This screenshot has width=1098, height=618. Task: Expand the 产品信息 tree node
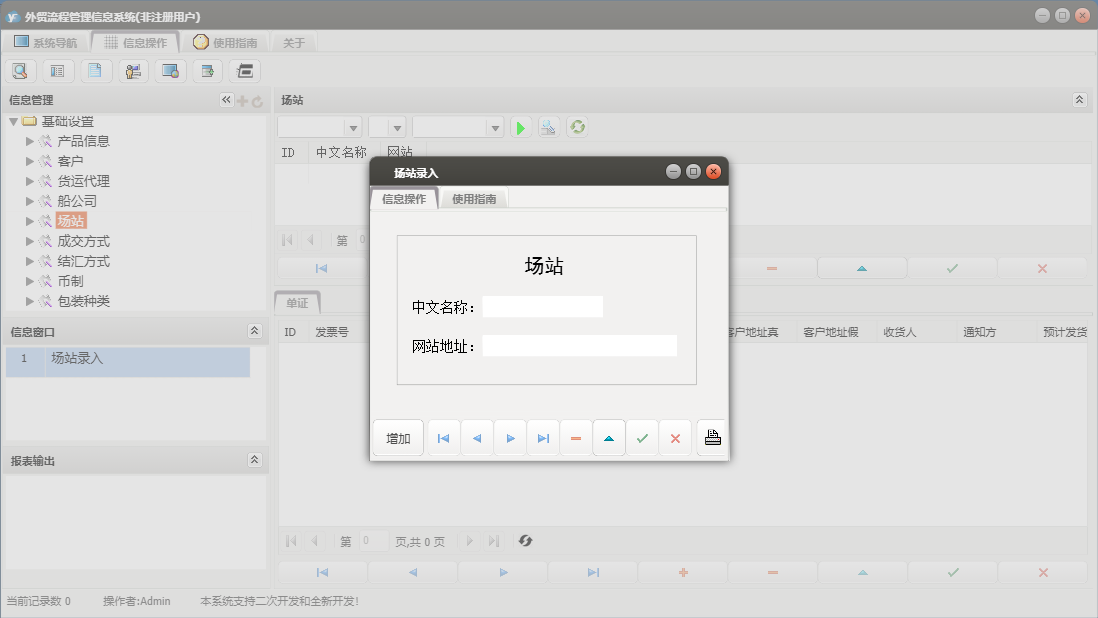pyautogui.click(x=30, y=140)
